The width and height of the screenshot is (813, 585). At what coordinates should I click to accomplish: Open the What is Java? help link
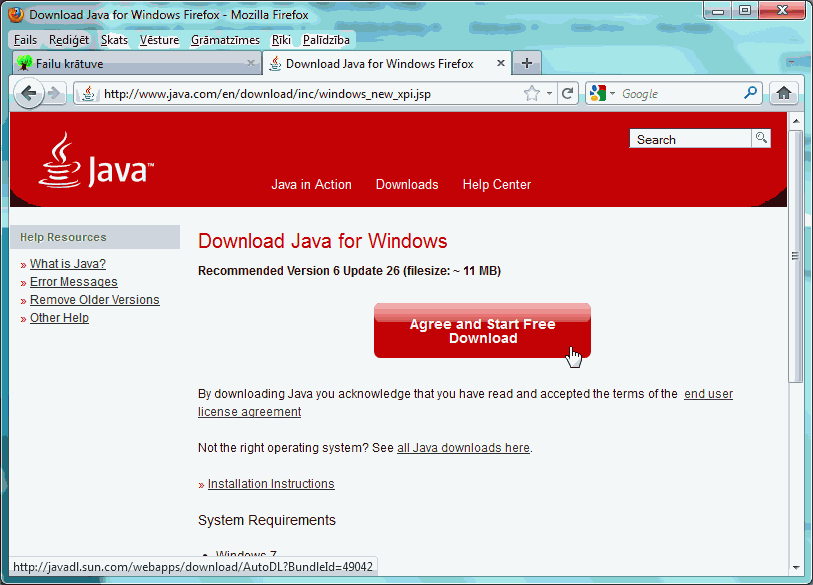coord(68,264)
